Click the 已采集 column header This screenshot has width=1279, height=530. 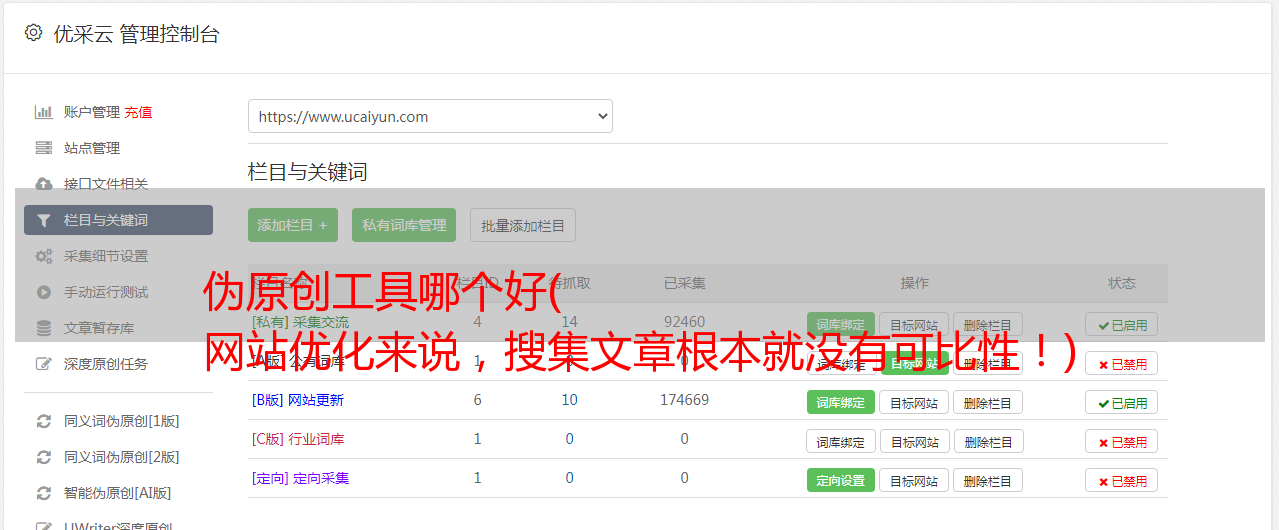click(684, 283)
